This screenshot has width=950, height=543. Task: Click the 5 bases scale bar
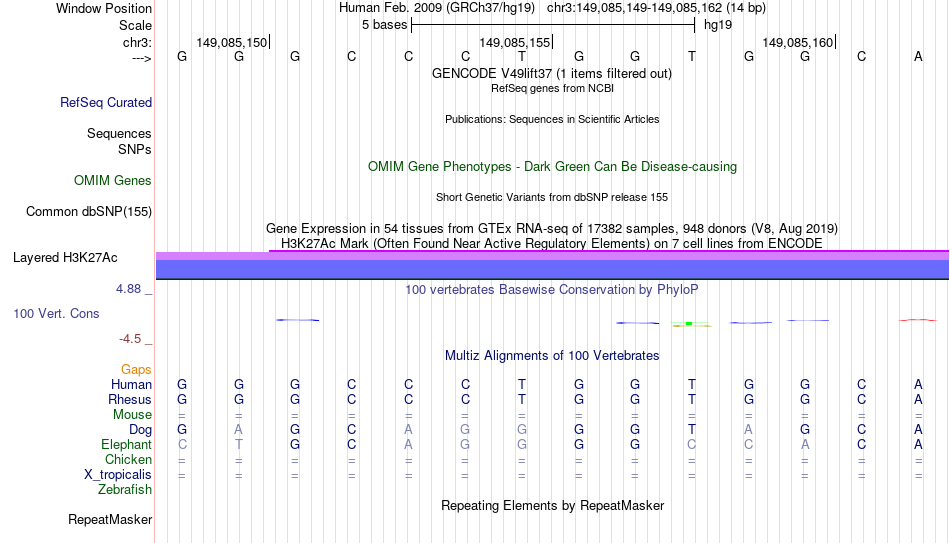click(553, 25)
